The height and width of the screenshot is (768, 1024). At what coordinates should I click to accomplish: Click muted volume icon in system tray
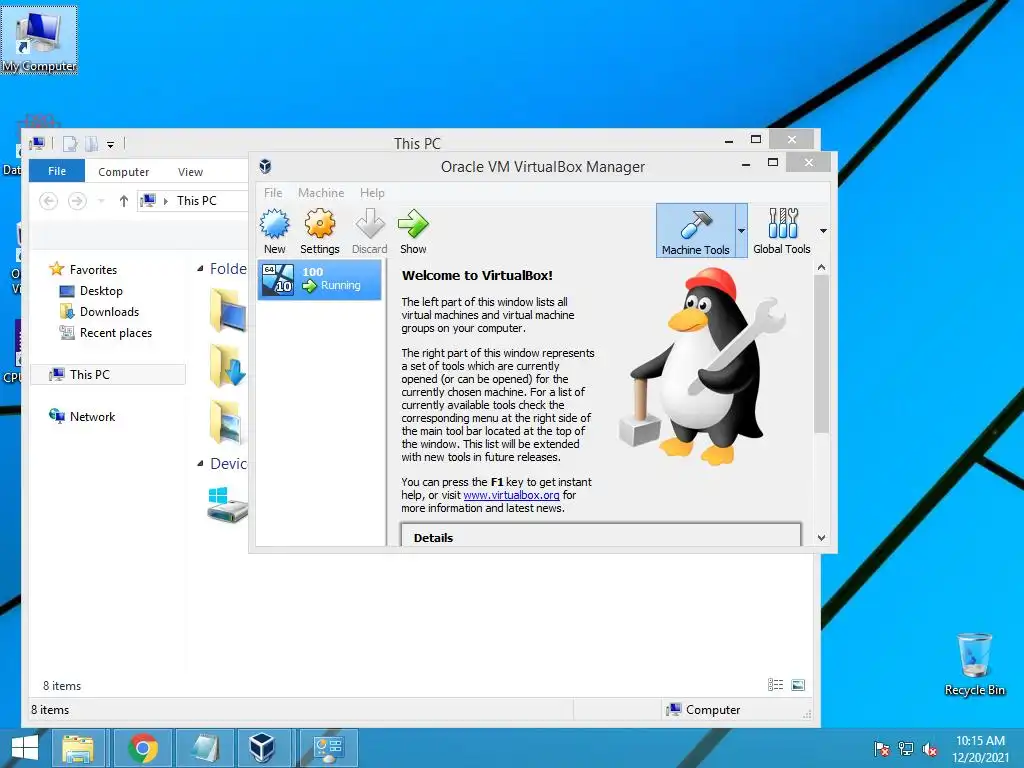click(x=930, y=749)
